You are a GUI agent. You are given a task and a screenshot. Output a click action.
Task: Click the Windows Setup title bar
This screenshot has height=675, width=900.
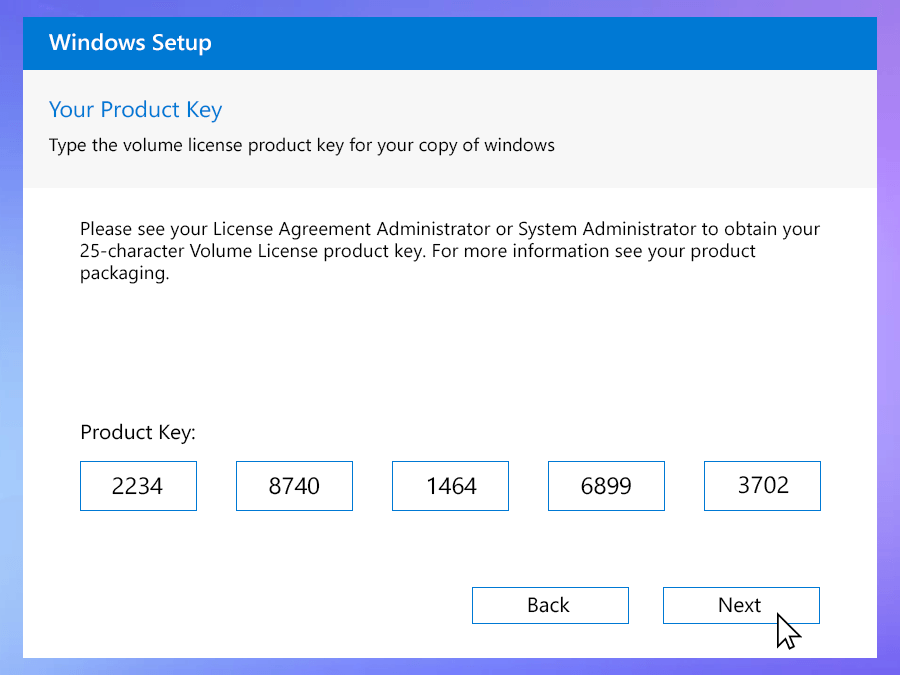(450, 43)
